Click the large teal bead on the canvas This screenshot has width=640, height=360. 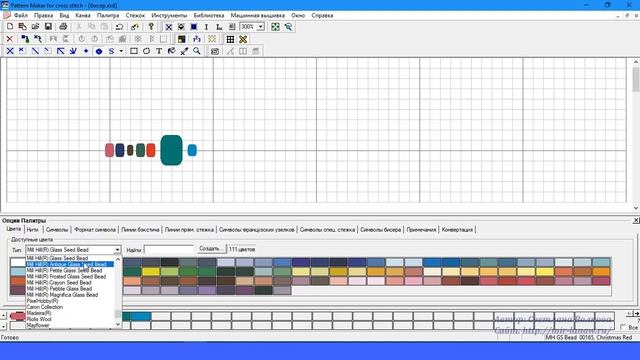[171, 150]
